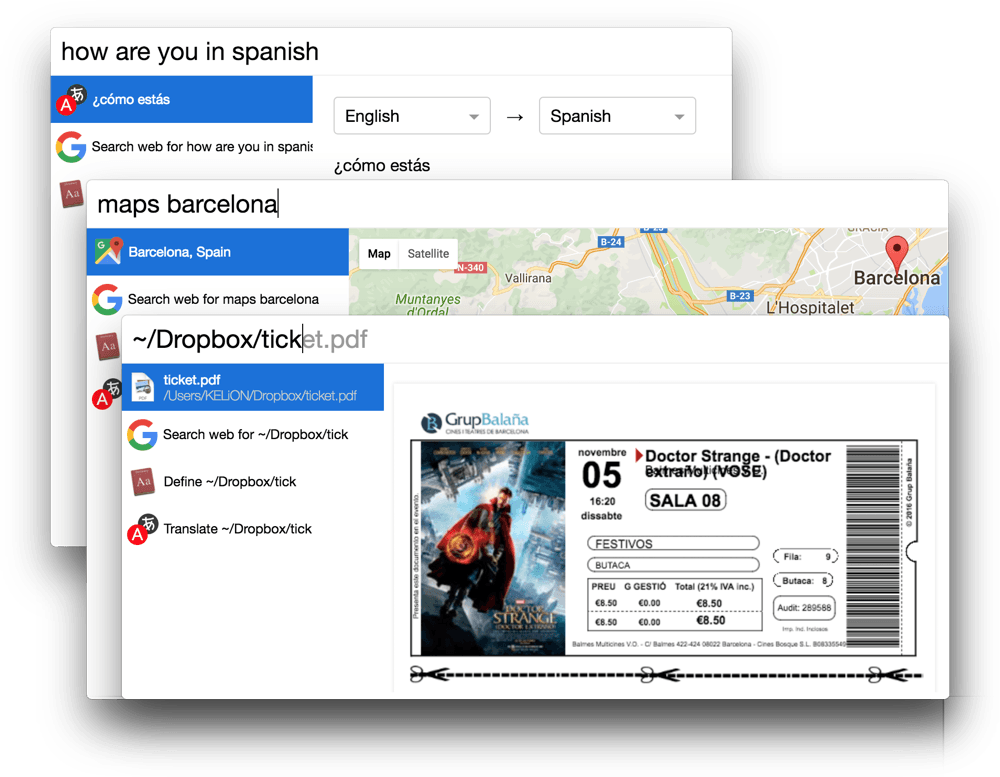This screenshot has height=777, width=1000.
Task: Switch to the Map view tab
Action: click(x=379, y=254)
